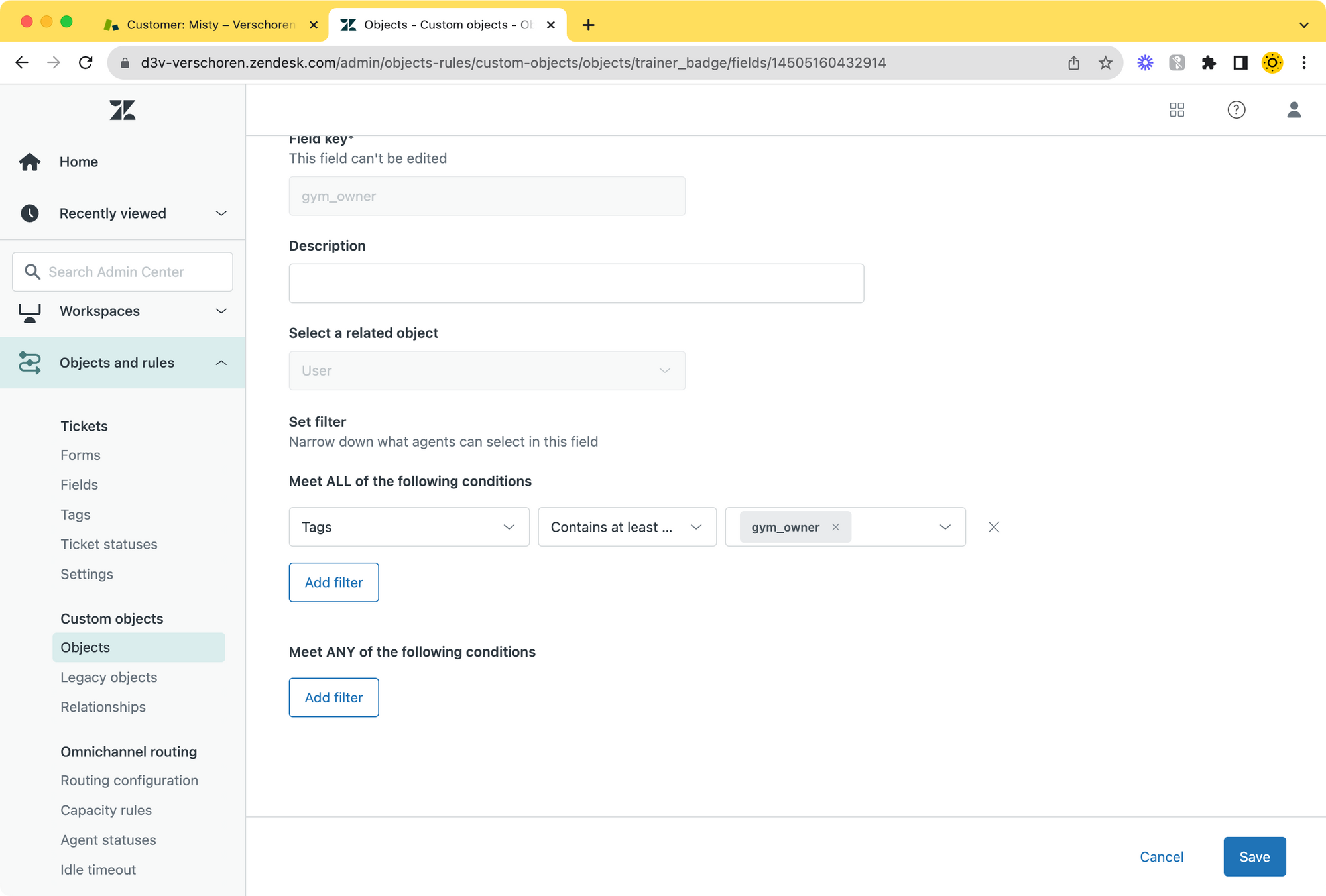Collapse the Objects and rules section

click(x=221, y=363)
